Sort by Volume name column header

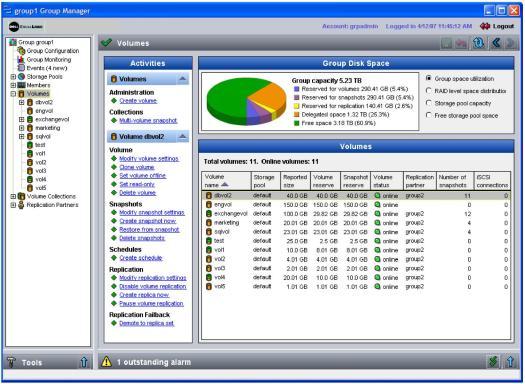(226, 181)
